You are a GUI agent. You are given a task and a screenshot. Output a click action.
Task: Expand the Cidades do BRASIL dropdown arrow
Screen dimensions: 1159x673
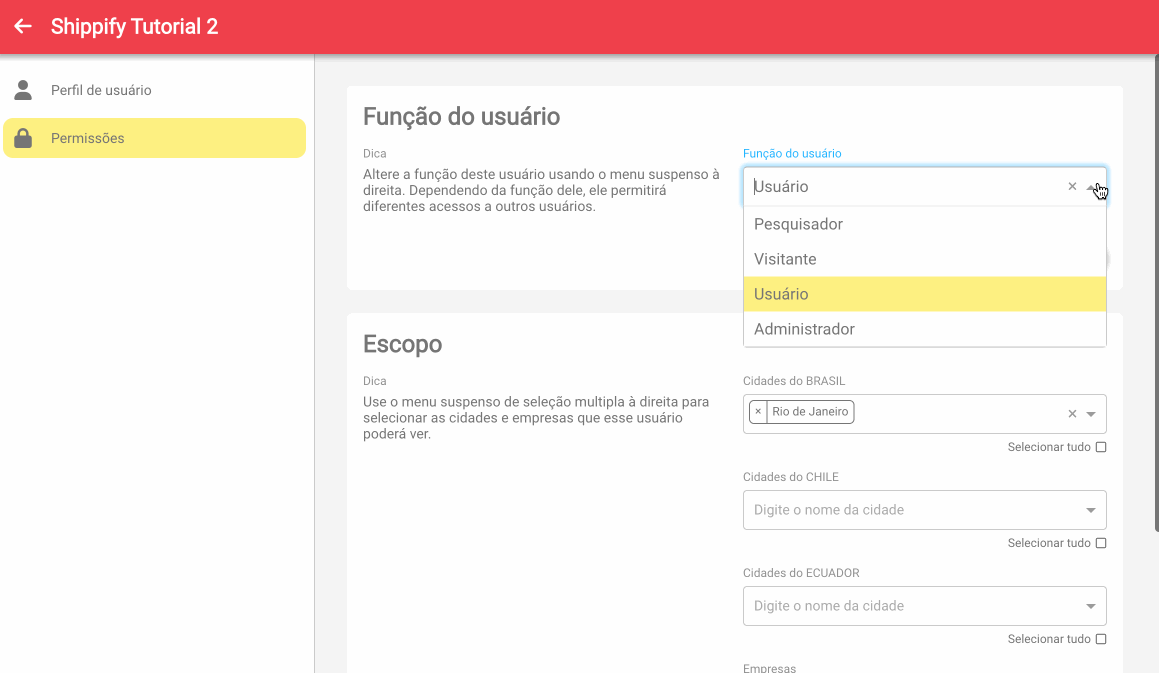click(x=1091, y=414)
